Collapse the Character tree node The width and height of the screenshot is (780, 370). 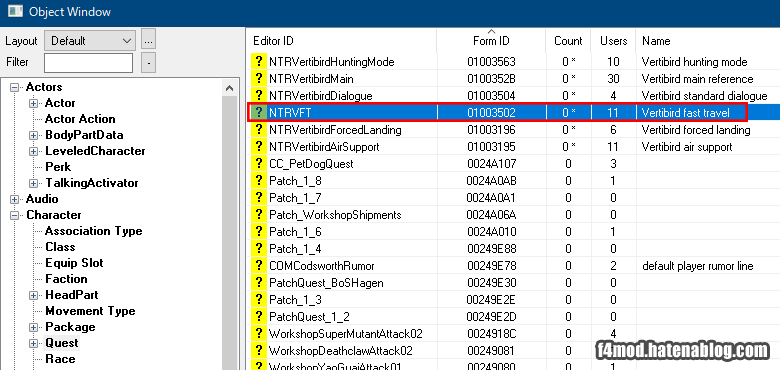point(15,215)
